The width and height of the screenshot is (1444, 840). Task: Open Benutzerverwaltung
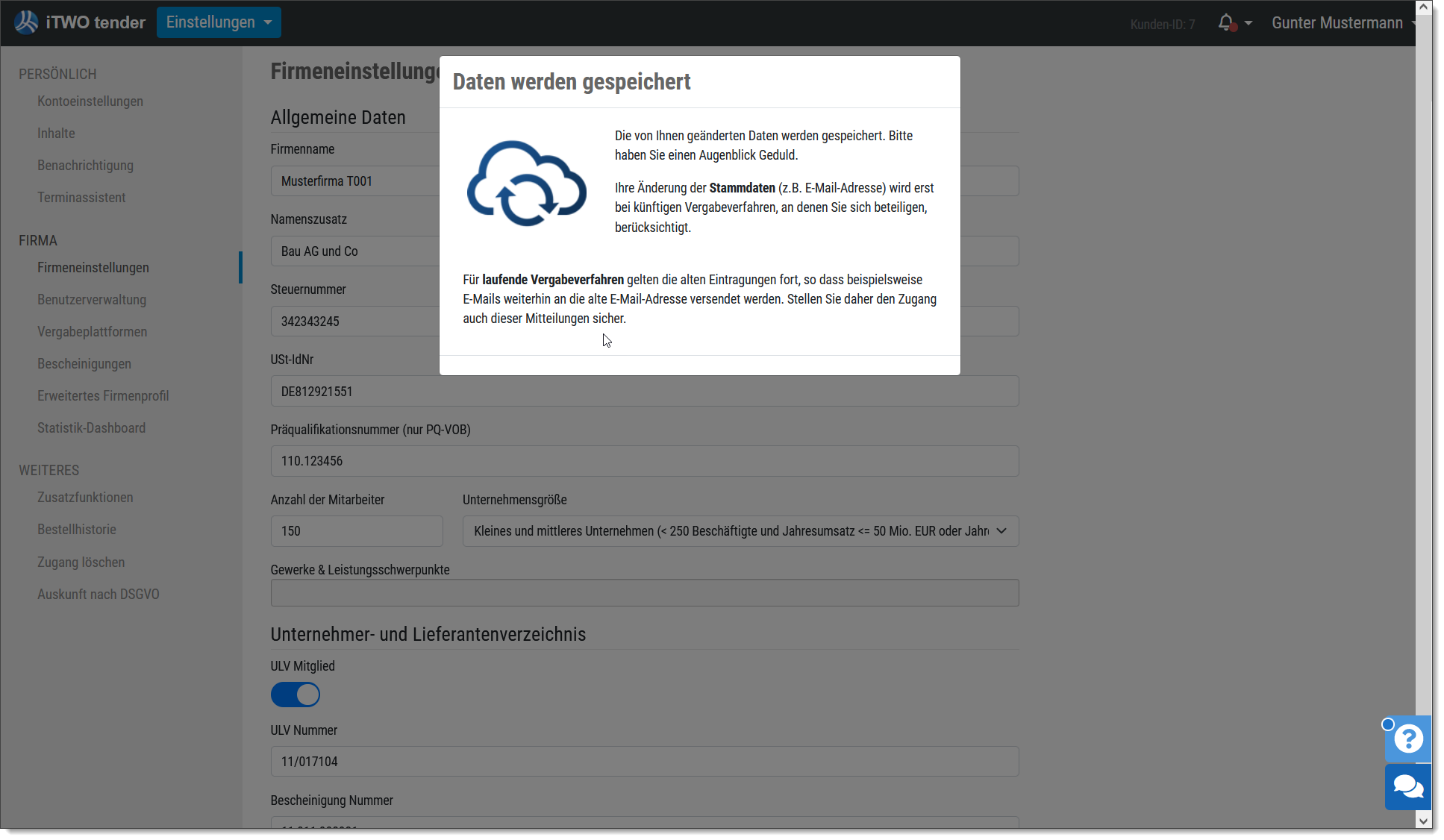click(92, 300)
